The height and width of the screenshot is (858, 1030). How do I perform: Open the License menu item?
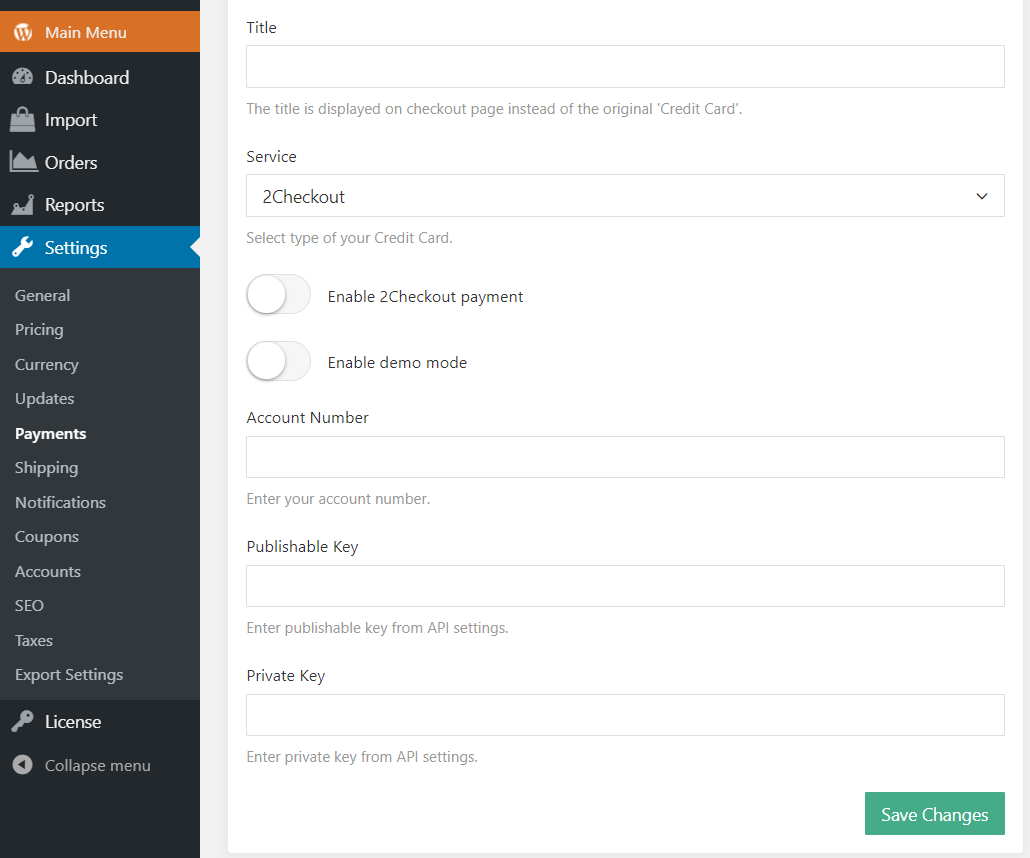click(100, 721)
